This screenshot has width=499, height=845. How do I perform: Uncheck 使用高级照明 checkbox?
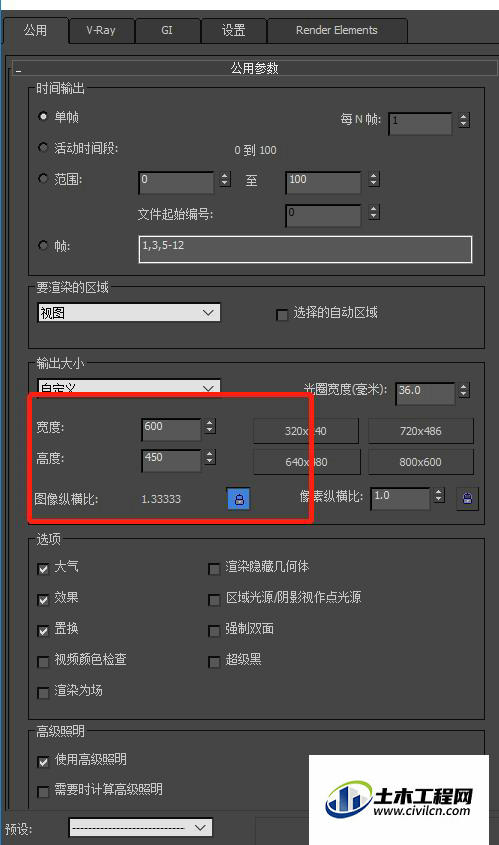click(43, 761)
